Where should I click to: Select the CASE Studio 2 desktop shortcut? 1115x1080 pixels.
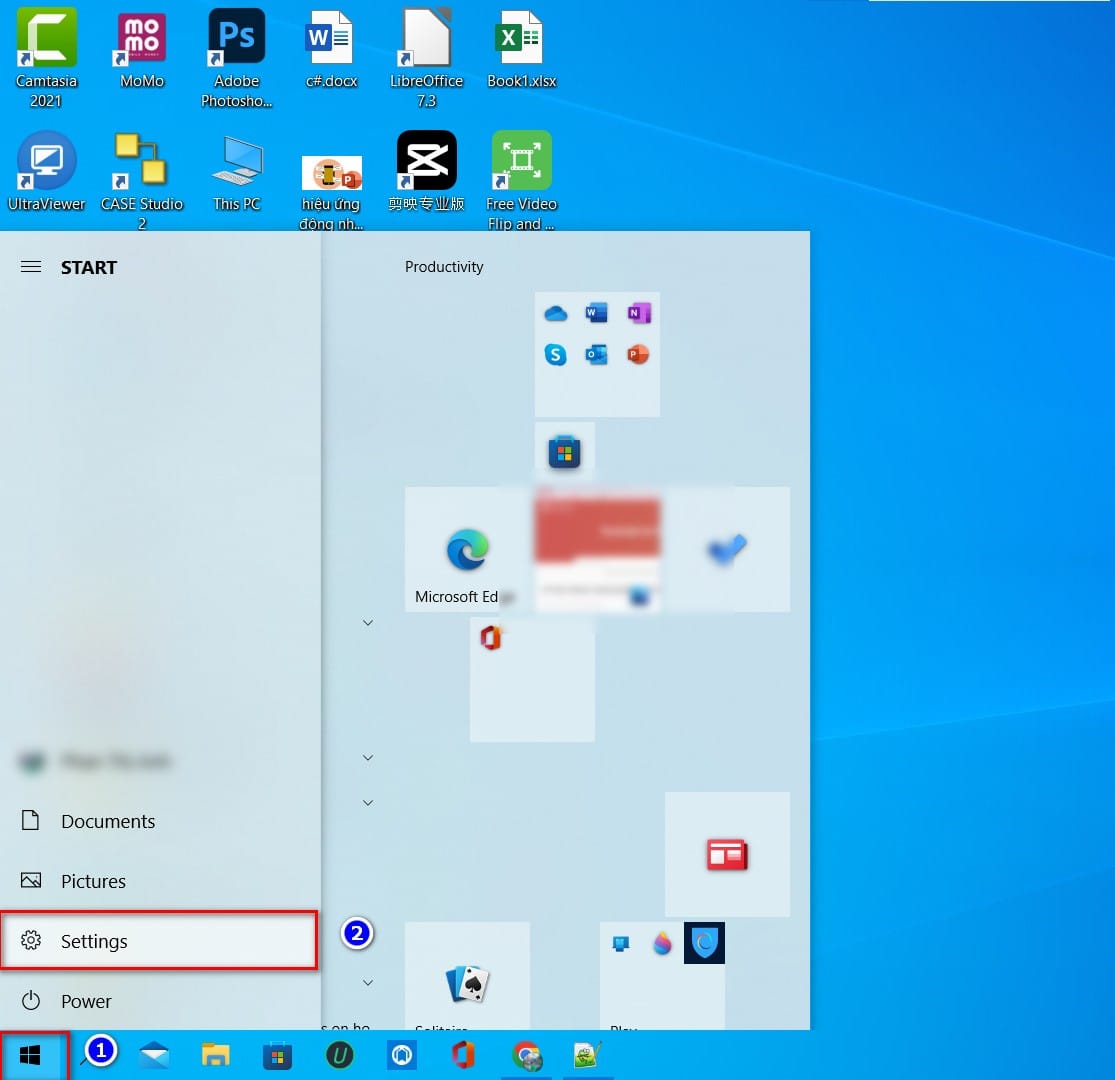[142, 181]
